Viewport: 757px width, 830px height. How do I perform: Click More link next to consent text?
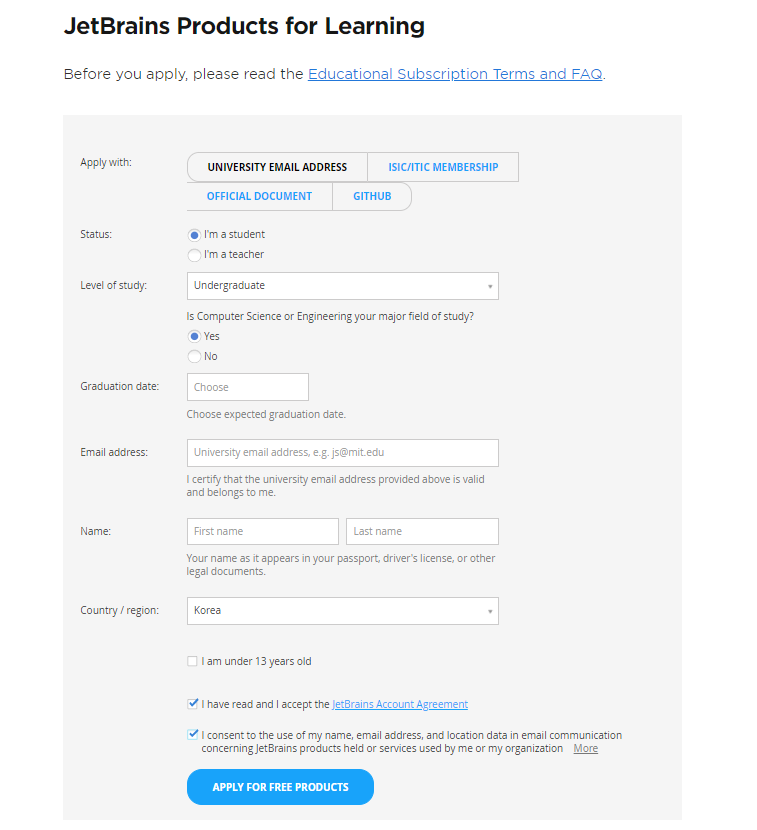tap(585, 748)
